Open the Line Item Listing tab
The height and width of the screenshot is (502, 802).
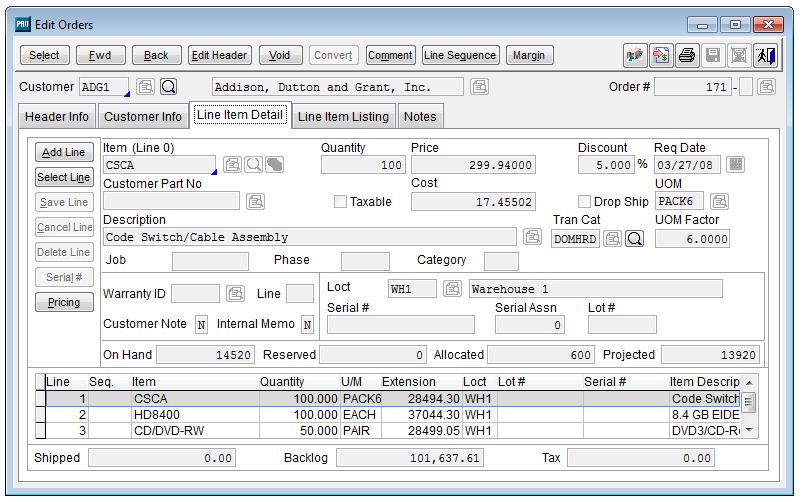[343, 117]
